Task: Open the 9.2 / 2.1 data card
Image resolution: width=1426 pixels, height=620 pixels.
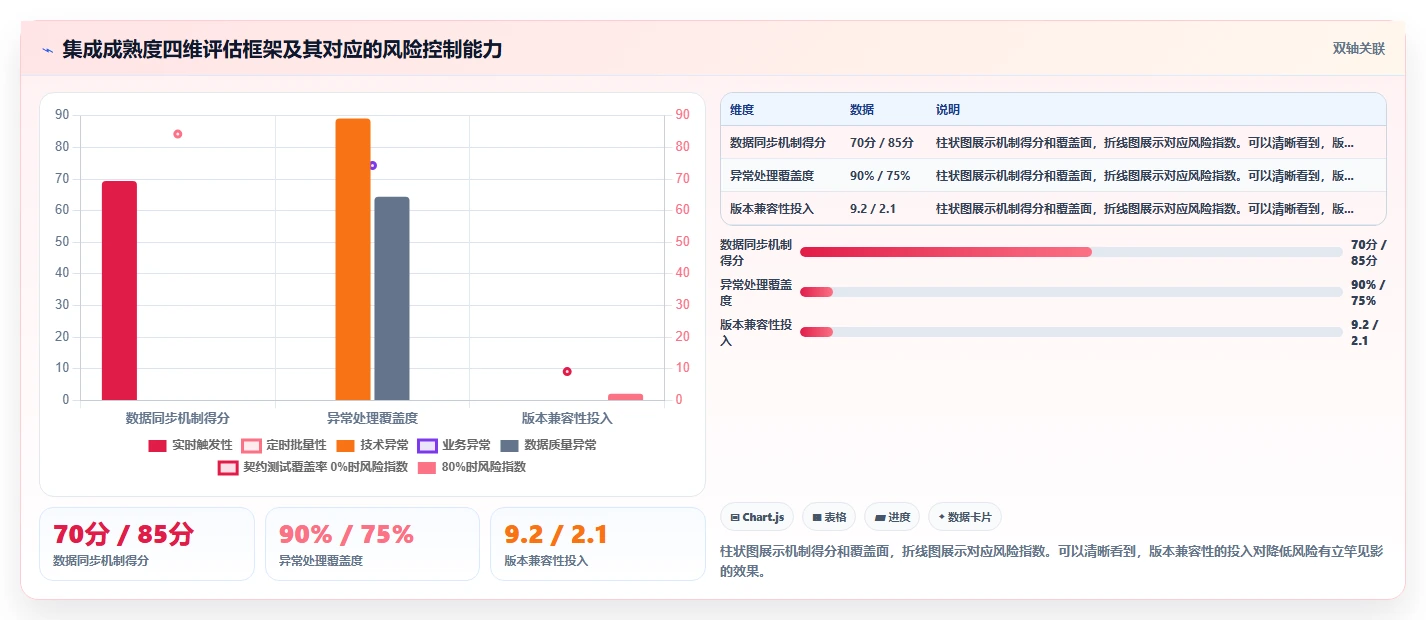Action: 598,544
